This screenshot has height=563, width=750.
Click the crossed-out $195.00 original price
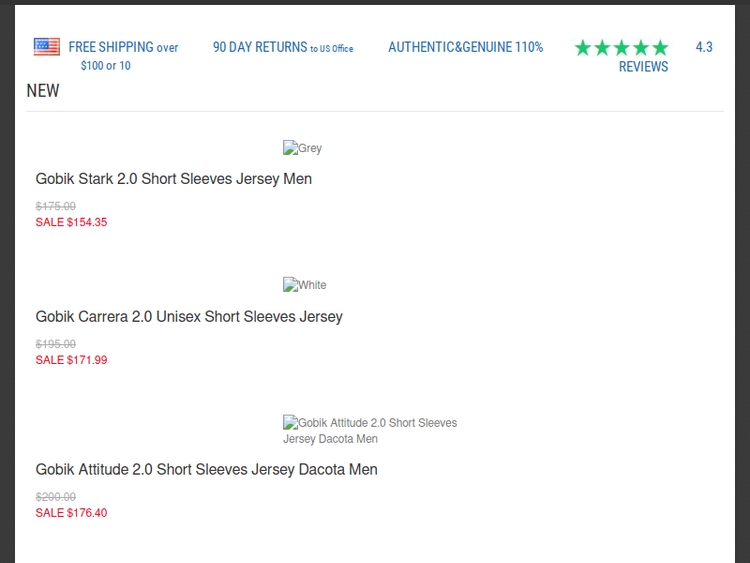tap(56, 344)
